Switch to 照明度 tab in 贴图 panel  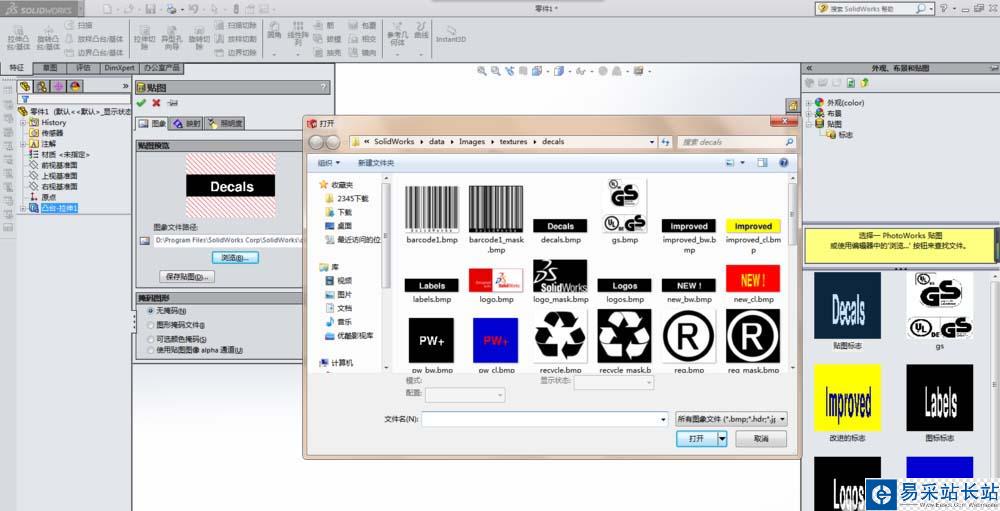pos(224,124)
